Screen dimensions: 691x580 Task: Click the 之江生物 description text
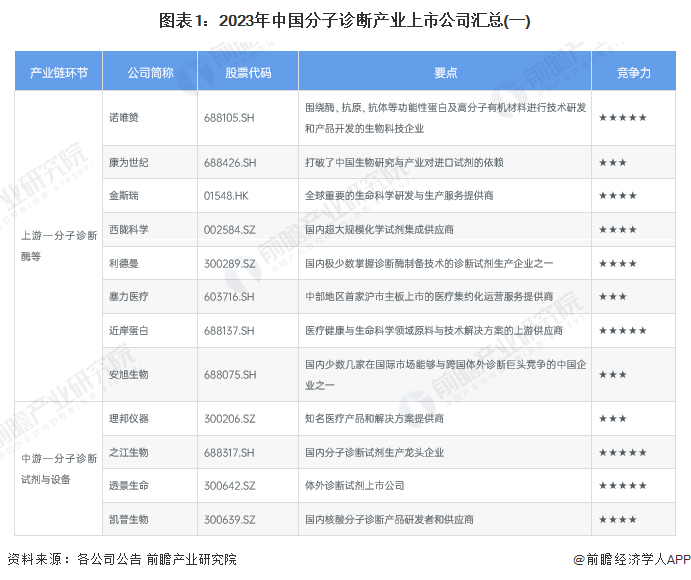[x=374, y=452]
